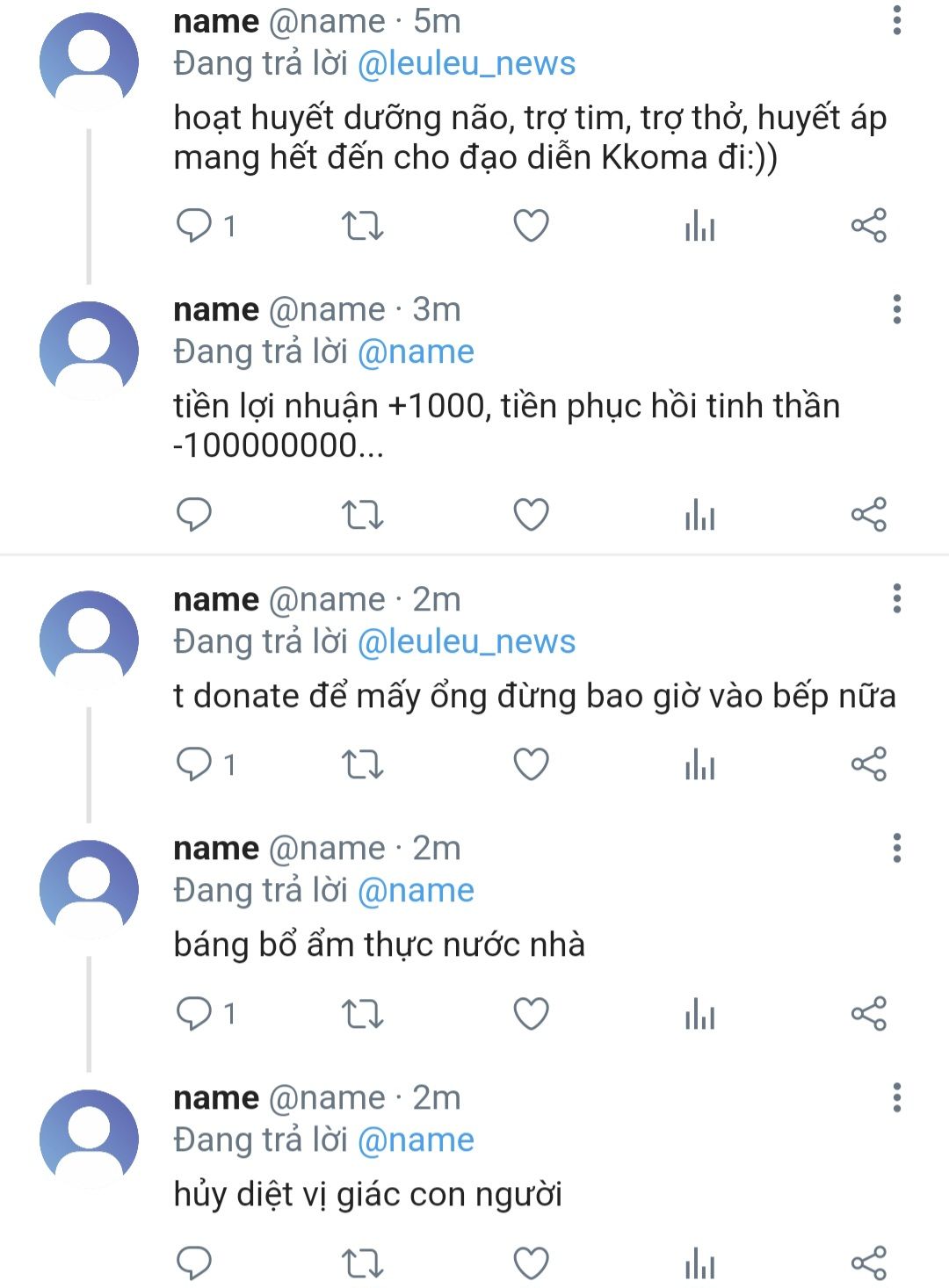The height and width of the screenshot is (1288, 949).
Task: Open more options menu for 't donate' tweet
Action: (896, 598)
